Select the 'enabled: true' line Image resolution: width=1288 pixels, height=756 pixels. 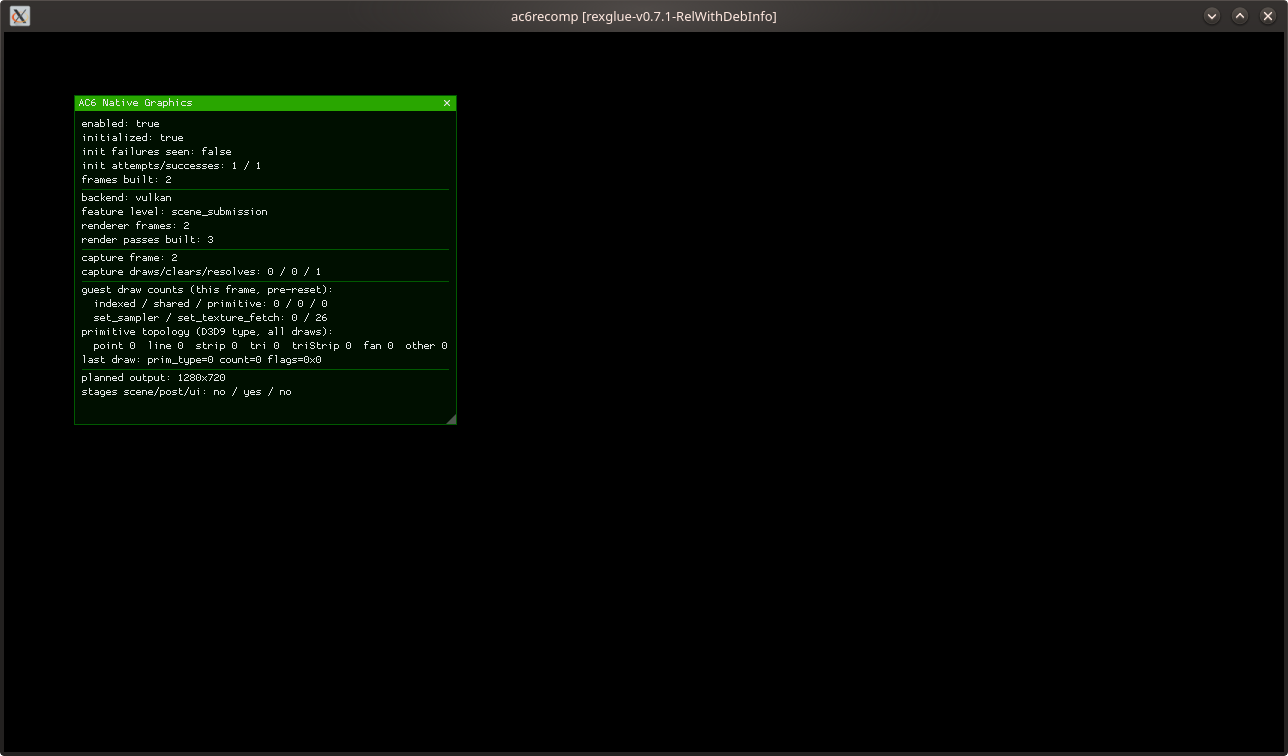[120, 124]
